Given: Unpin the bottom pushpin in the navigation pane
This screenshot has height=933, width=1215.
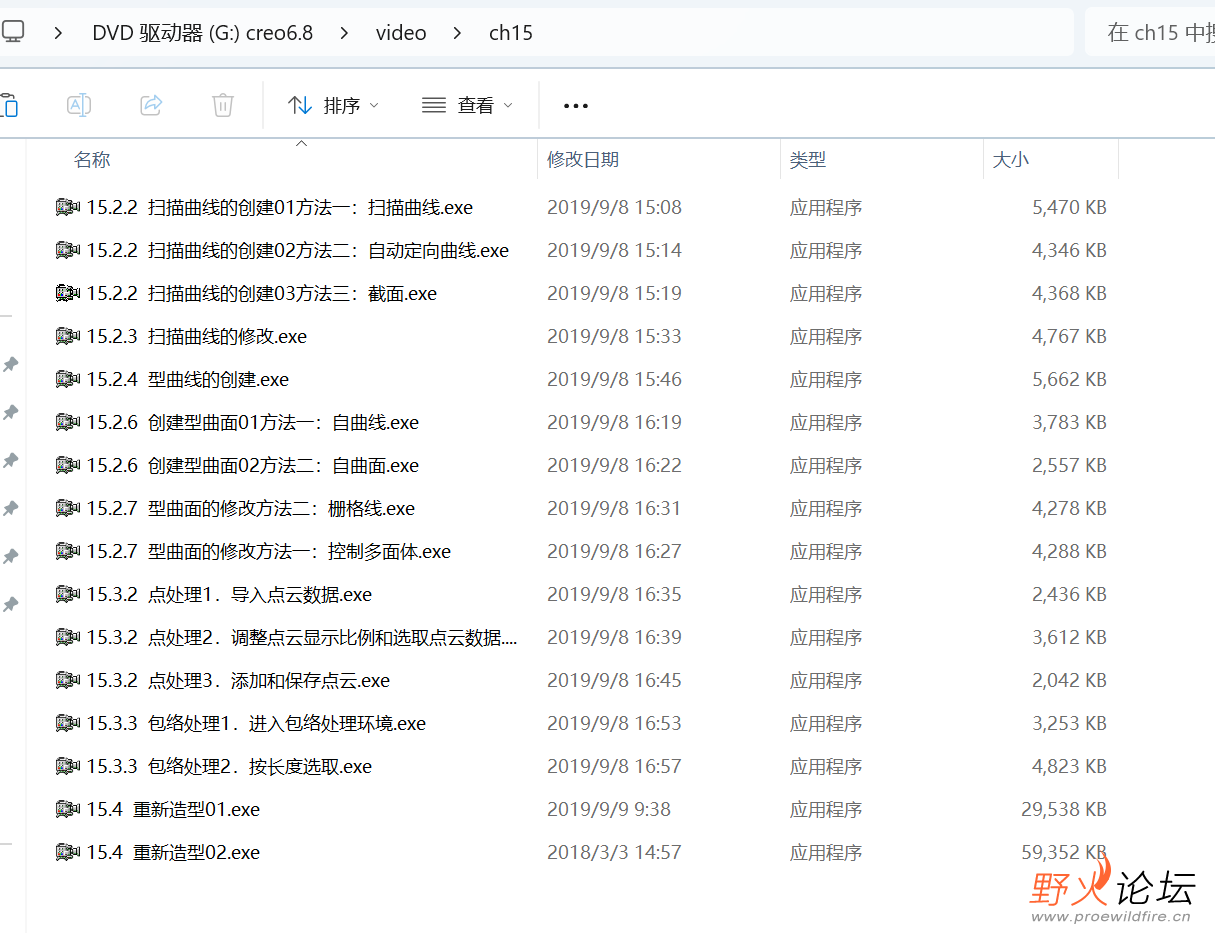Looking at the screenshot, I should (12, 604).
